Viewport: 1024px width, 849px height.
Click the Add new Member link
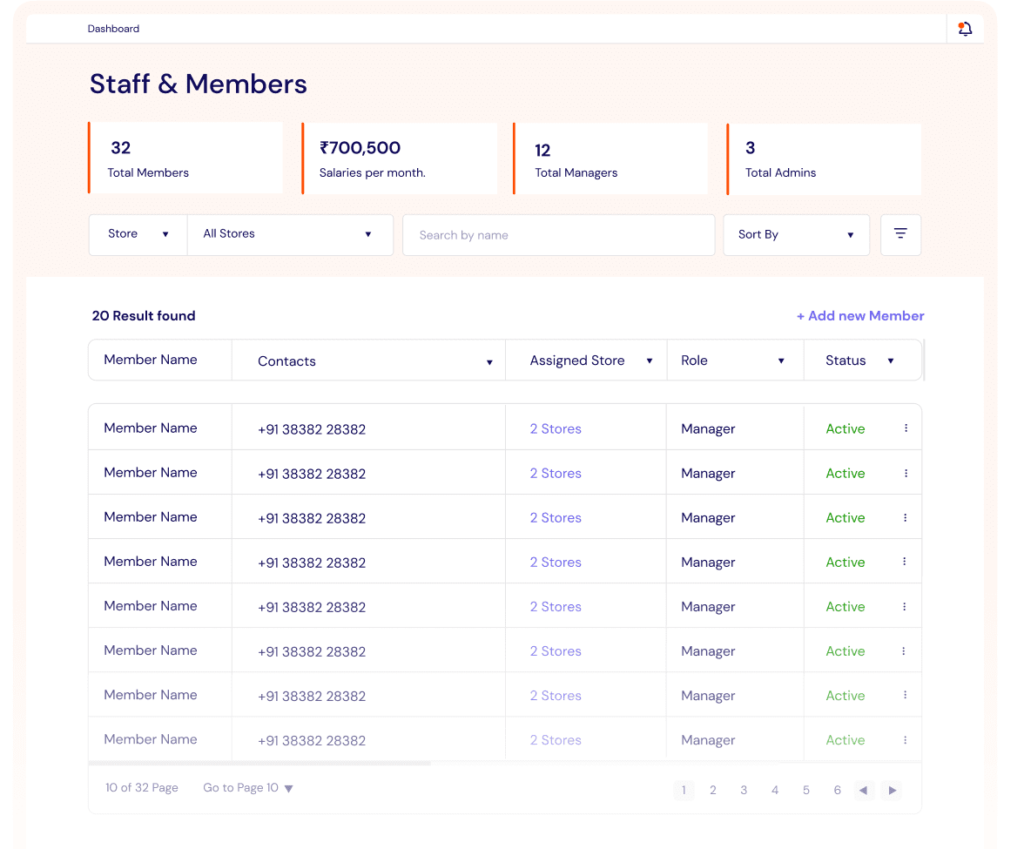(860, 316)
